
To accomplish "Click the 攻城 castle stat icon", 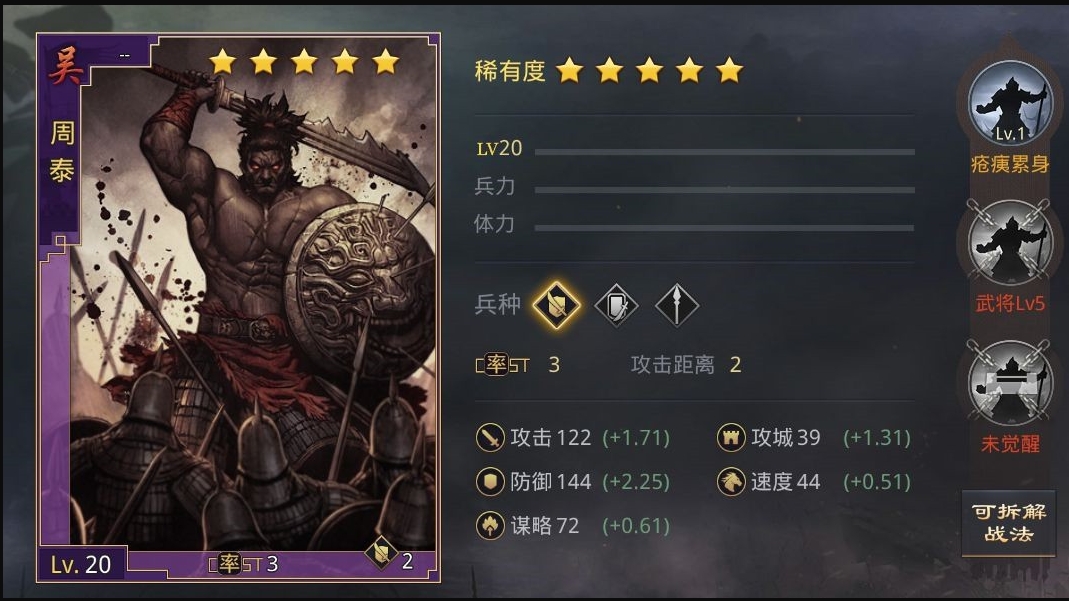I will point(731,437).
